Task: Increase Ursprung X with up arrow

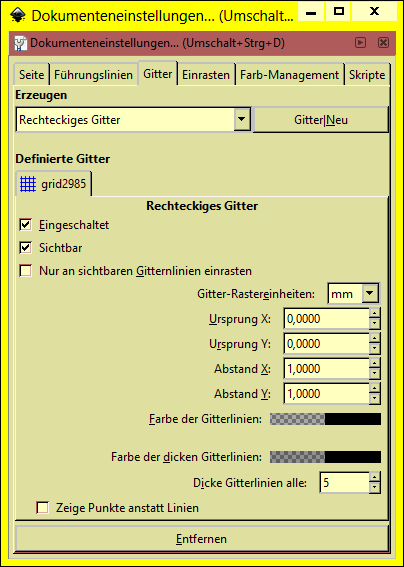Action: click(375, 313)
